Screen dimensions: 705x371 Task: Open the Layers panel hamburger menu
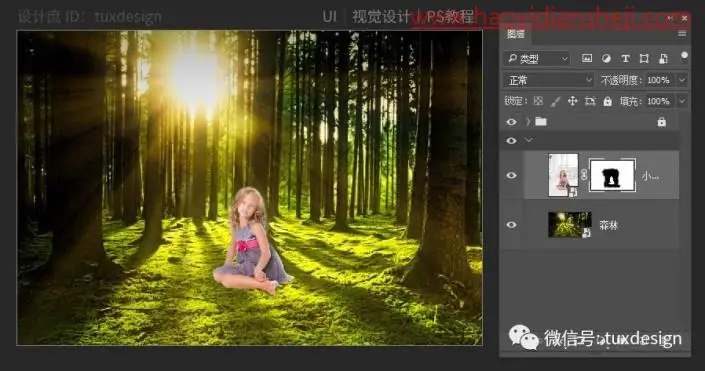coord(682,34)
